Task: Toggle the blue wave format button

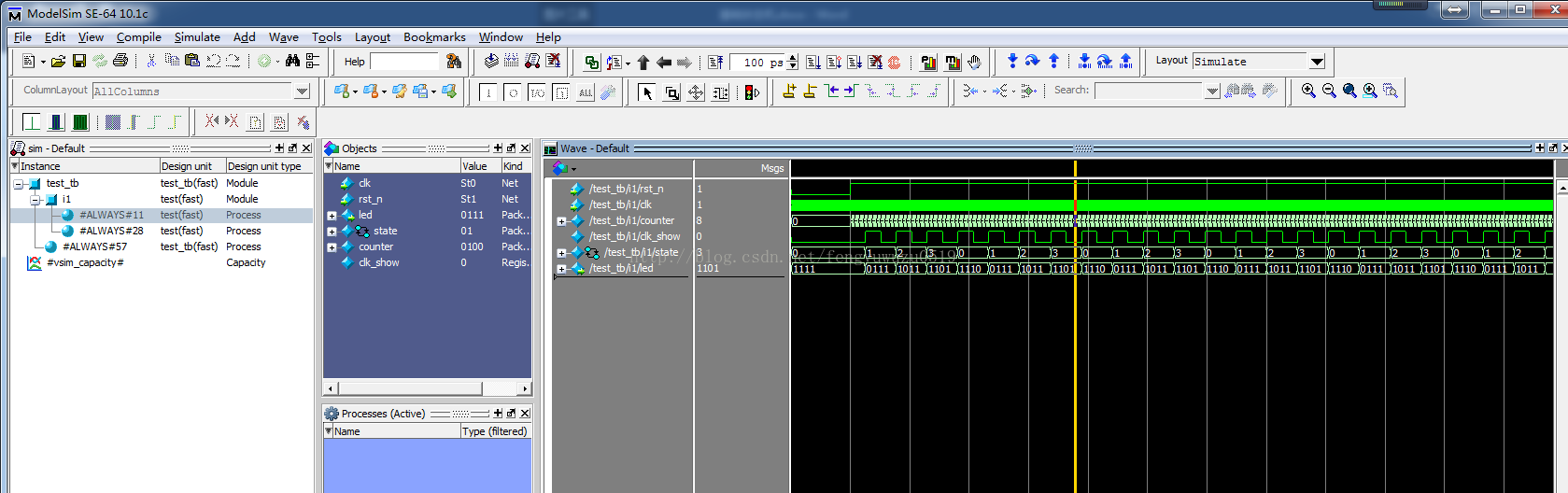Action: coord(56,121)
